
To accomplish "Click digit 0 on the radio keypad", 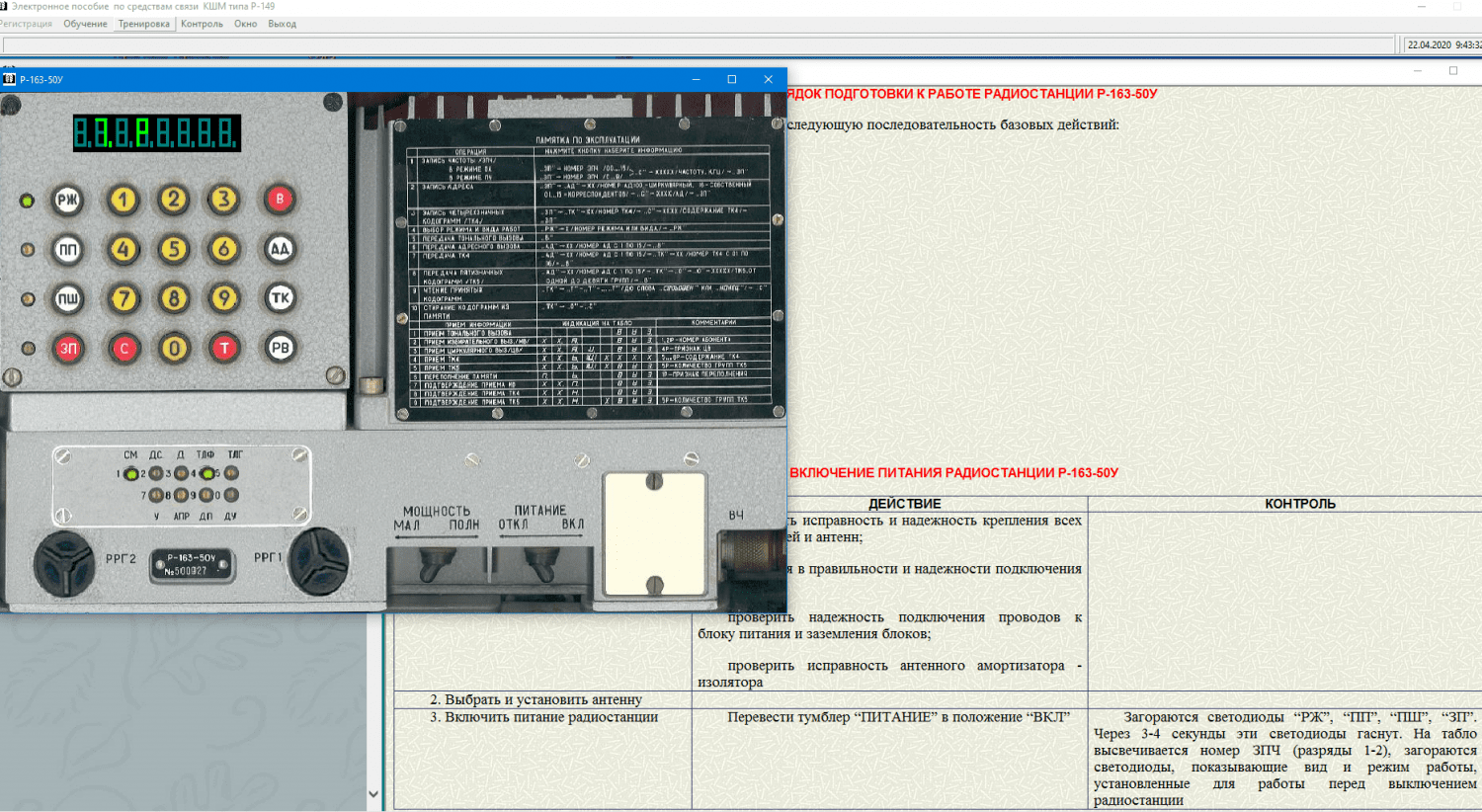I will (174, 349).
